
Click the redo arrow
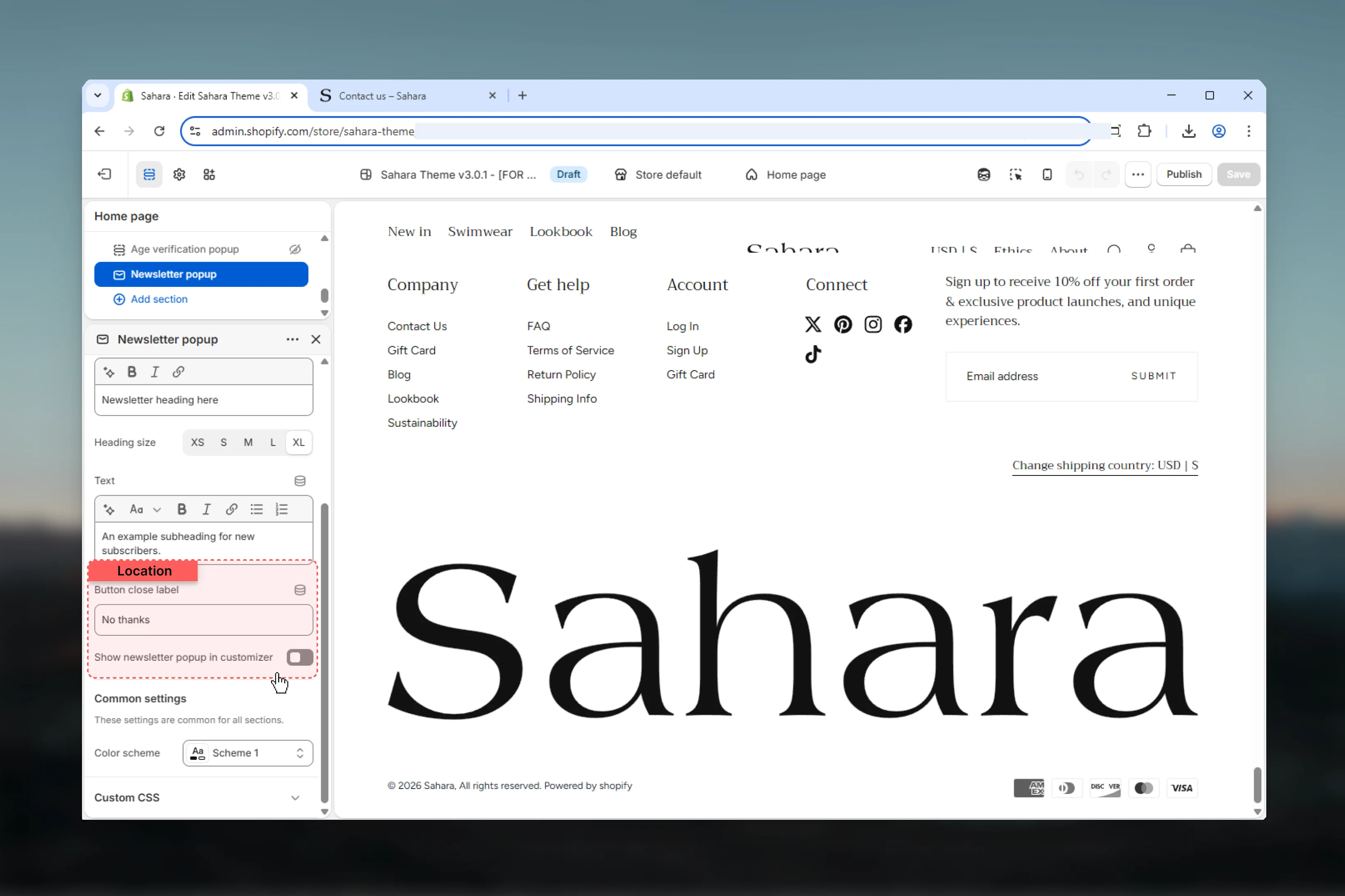pos(1106,174)
